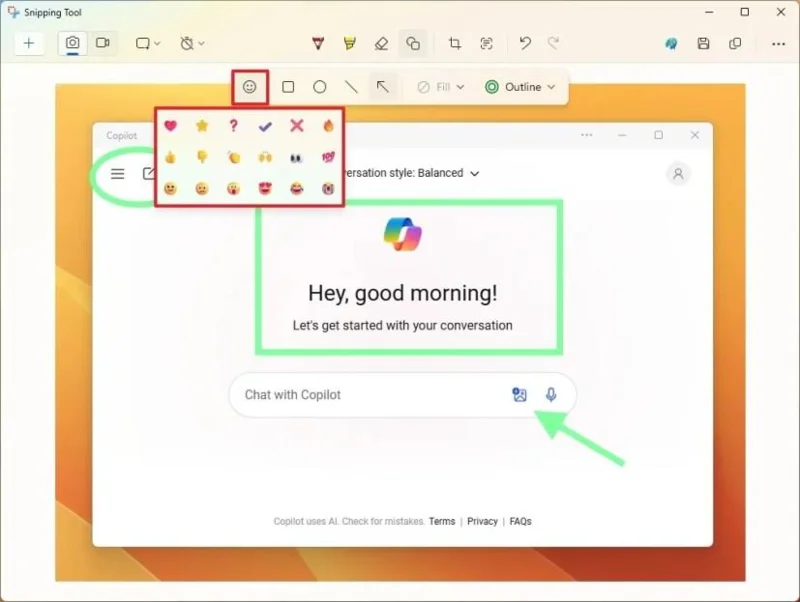Maximize the Snipping Tool window

[x=745, y=12]
